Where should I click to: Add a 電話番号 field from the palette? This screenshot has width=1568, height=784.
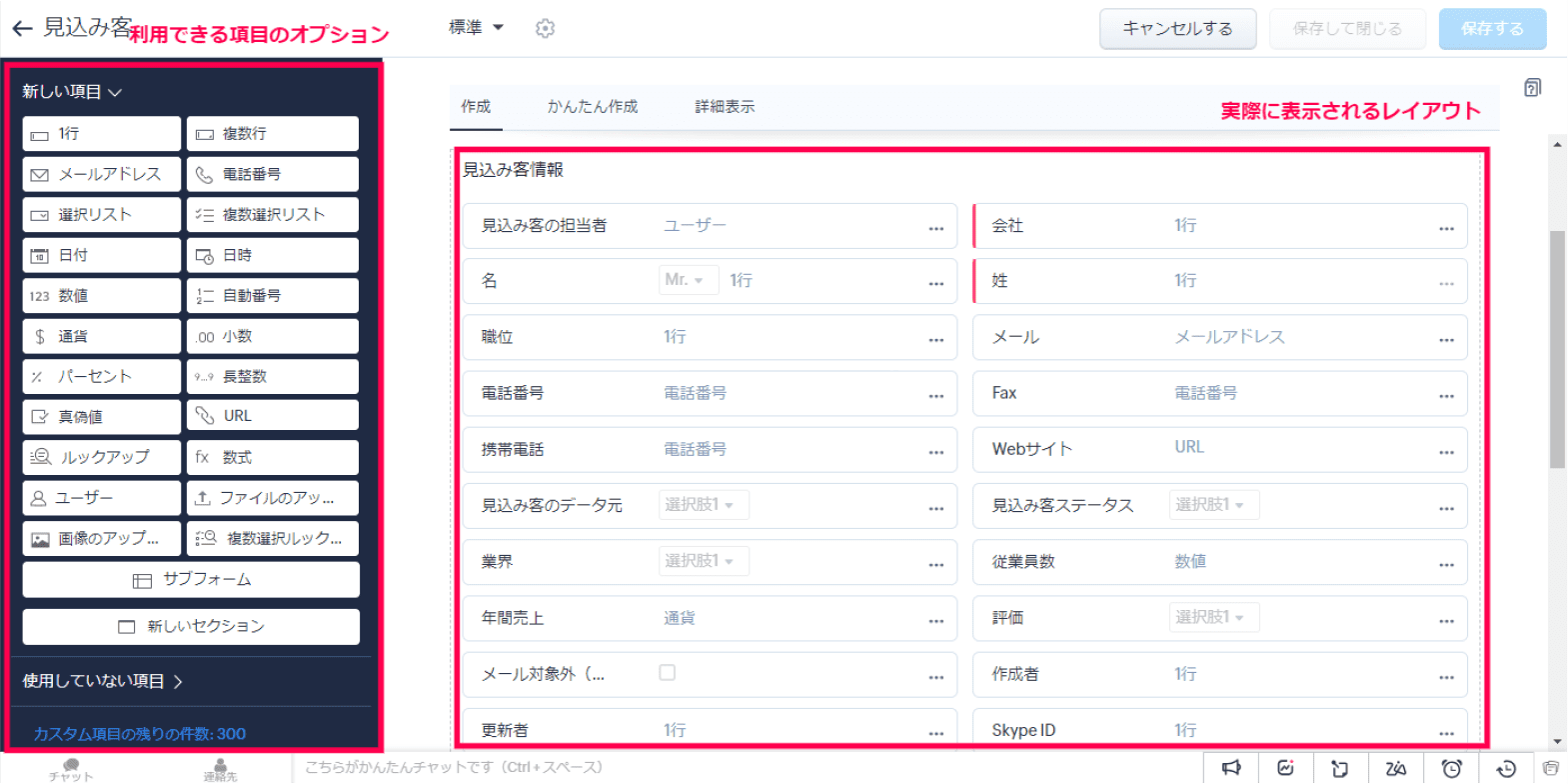point(272,174)
